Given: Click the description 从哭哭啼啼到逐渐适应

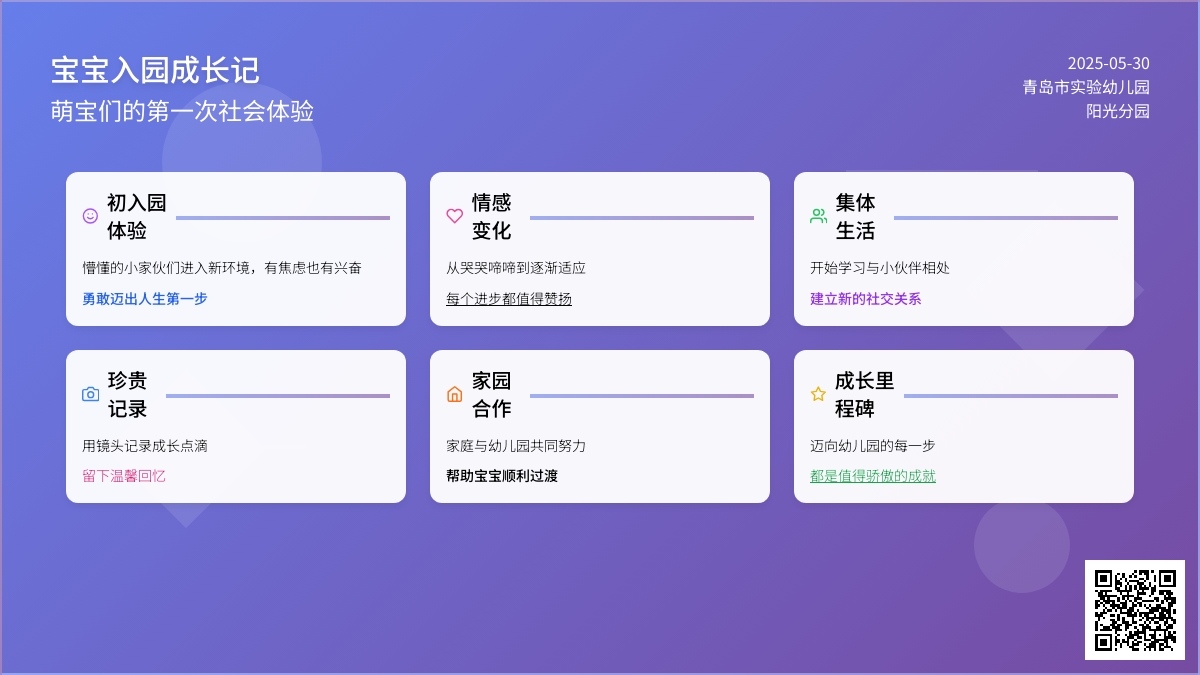Looking at the screenshot, I should (x=516, y=268).
